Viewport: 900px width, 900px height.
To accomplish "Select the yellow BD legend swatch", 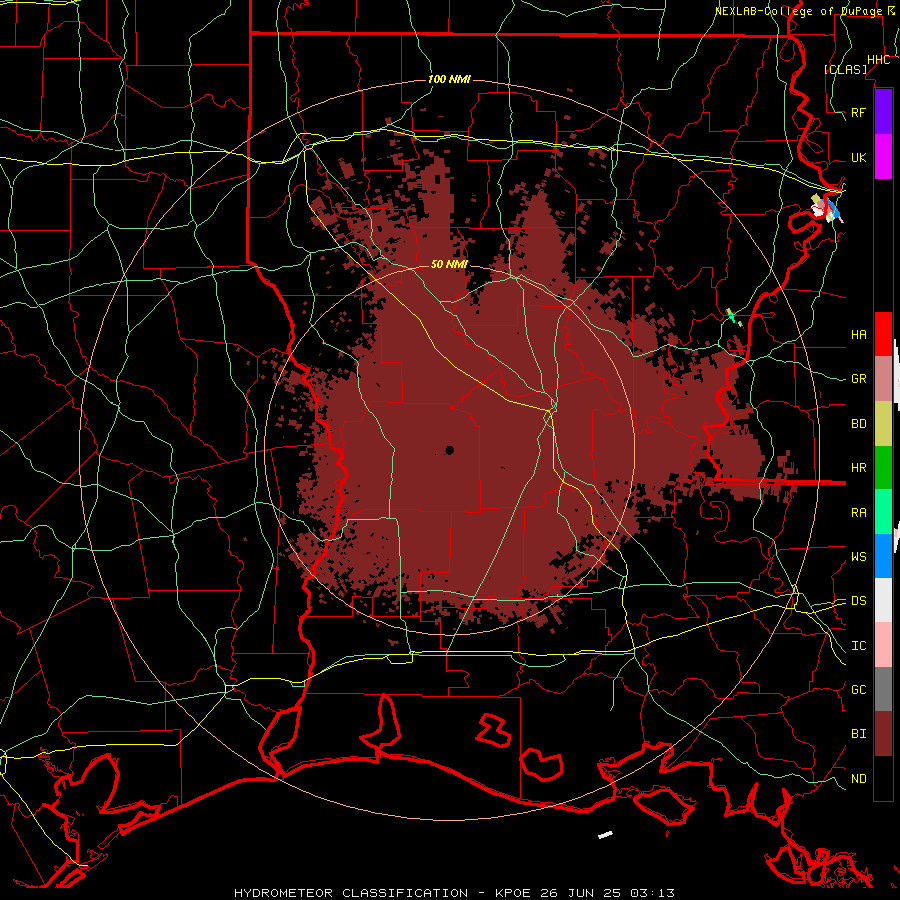I will [x=883, y=424].
